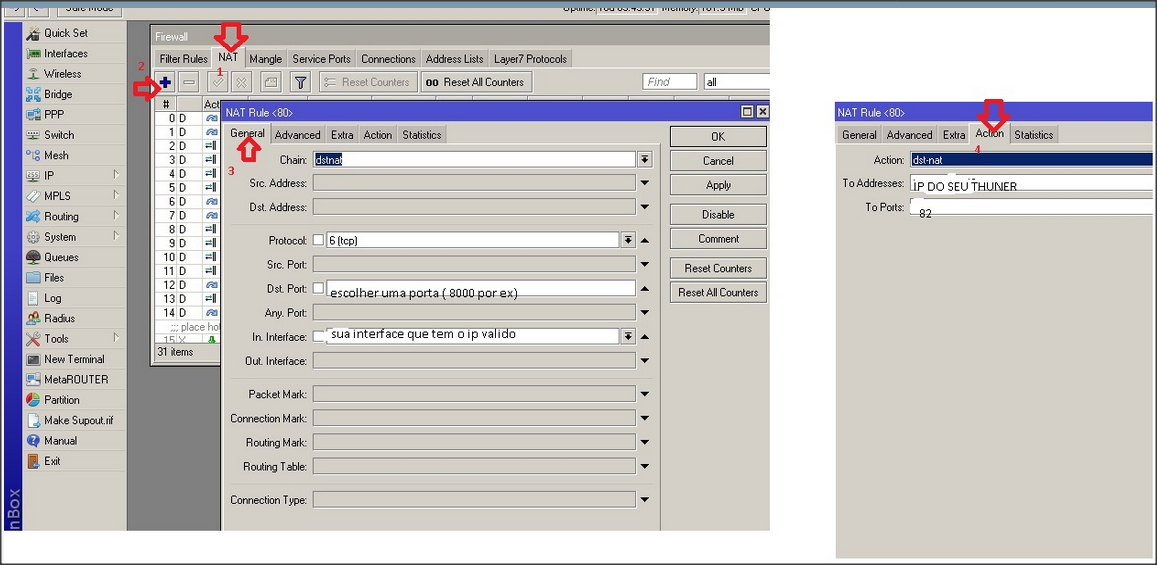The width and height of the screenshot is (1157, 565).
Task: Select Queues in the sidebar
Action: [x=60, y=257]
